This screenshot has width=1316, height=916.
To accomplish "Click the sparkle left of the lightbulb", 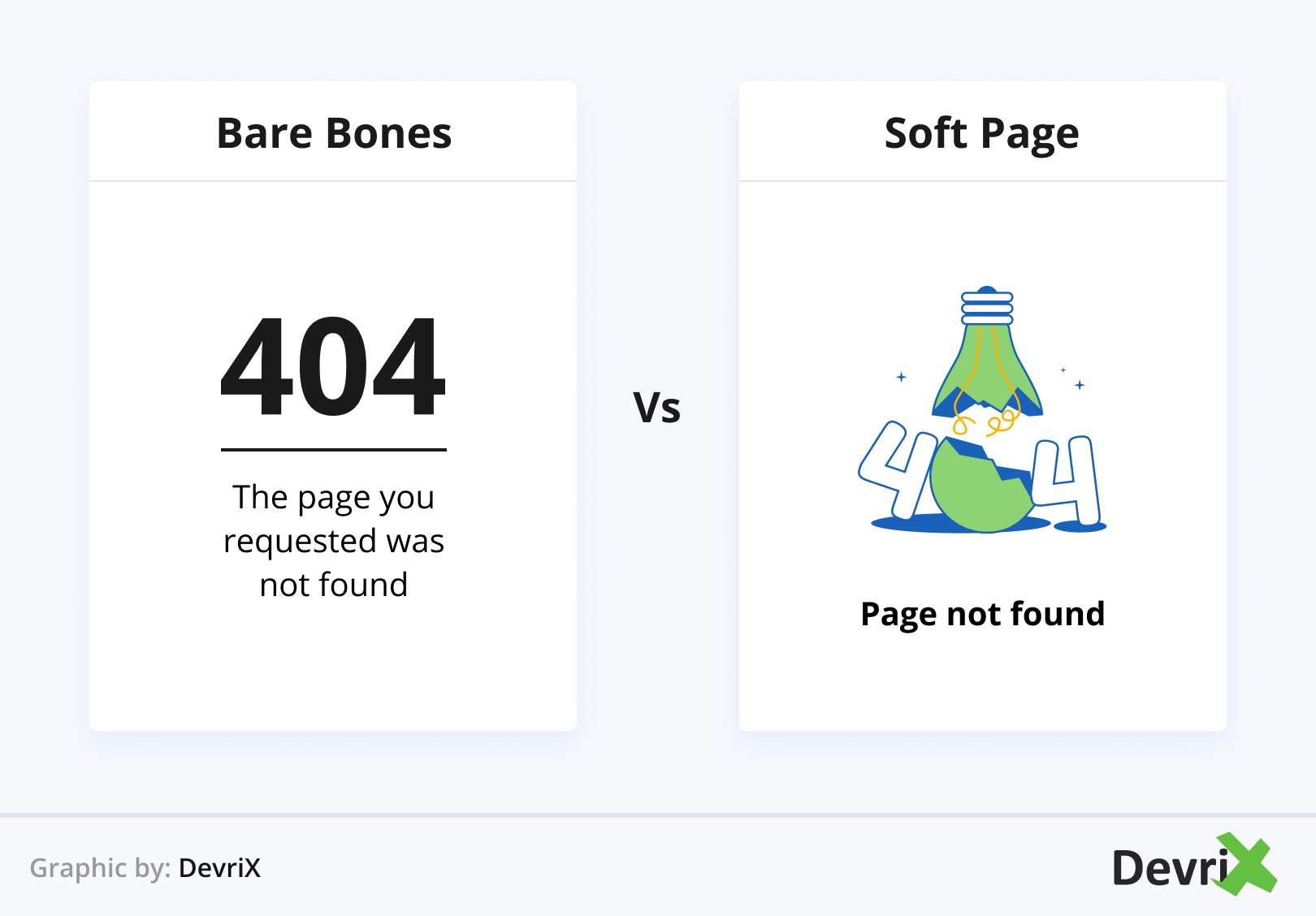I will 901,377.
